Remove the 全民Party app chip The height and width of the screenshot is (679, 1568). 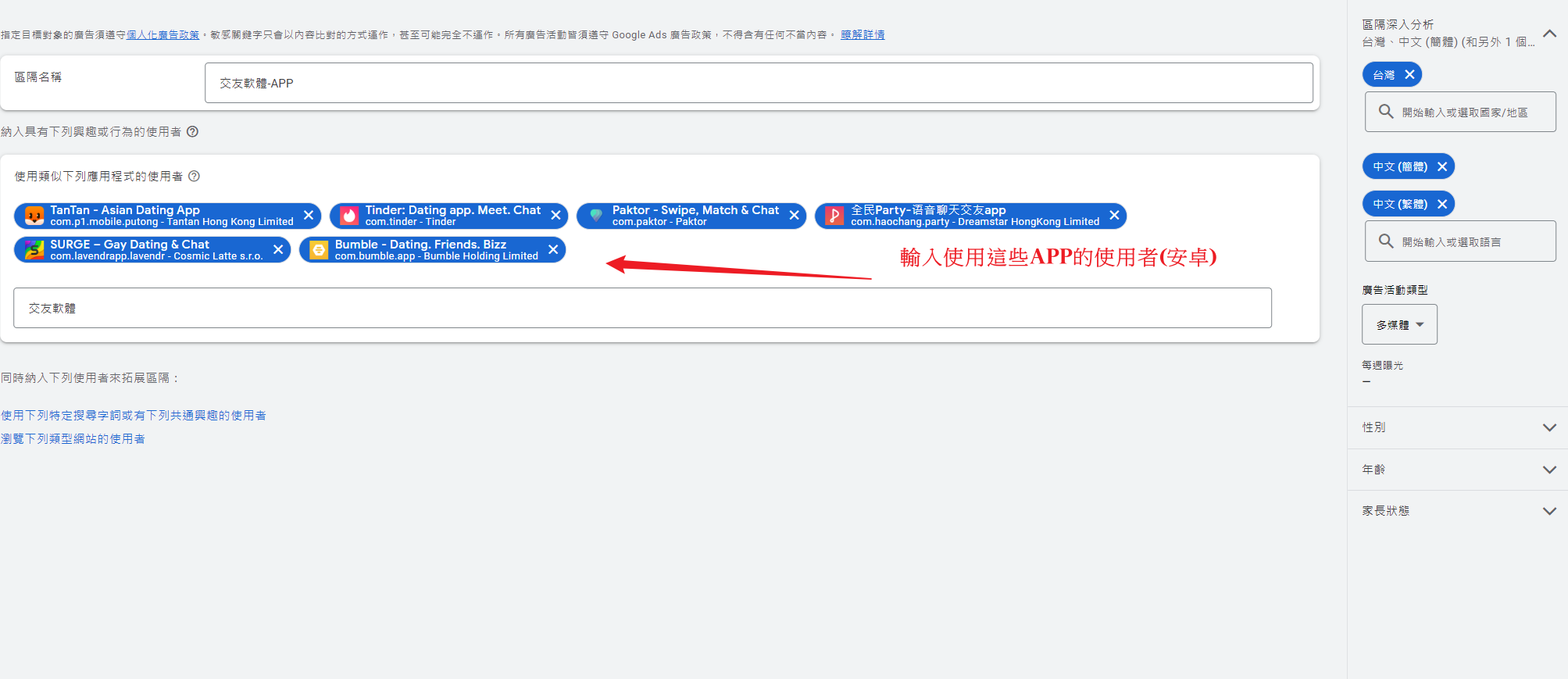click(1114, 216)
